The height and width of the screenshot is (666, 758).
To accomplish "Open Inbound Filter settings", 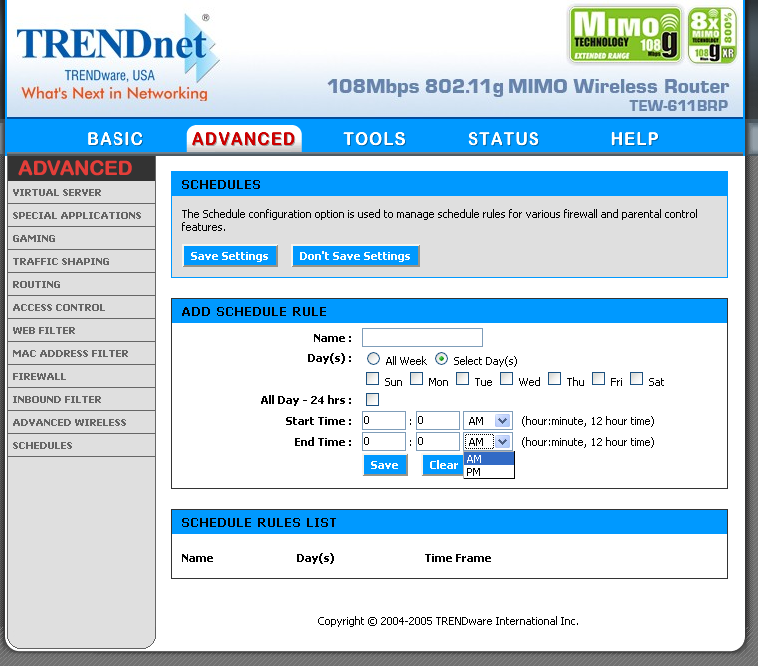I will [81, 399].
